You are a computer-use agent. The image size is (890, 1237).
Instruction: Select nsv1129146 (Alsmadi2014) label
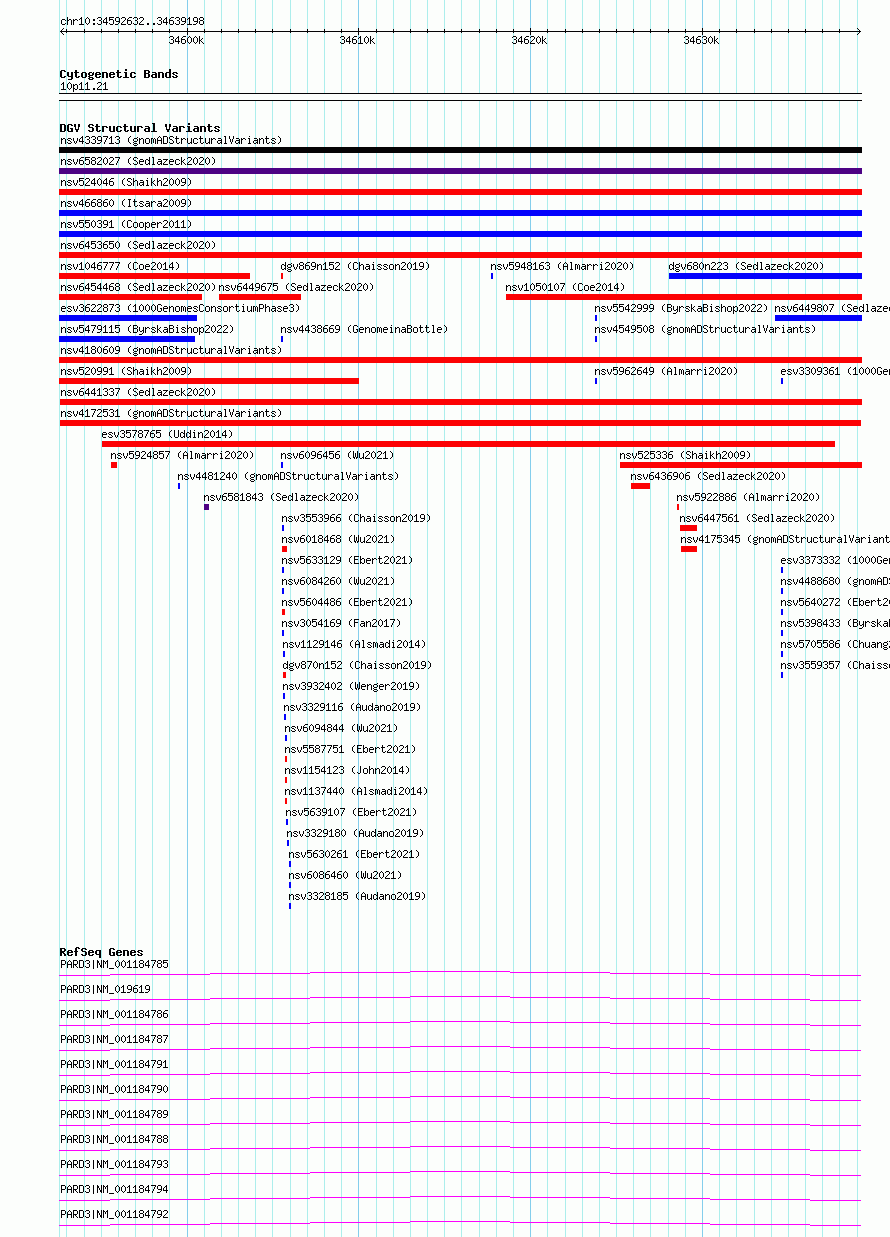point(354,644)
